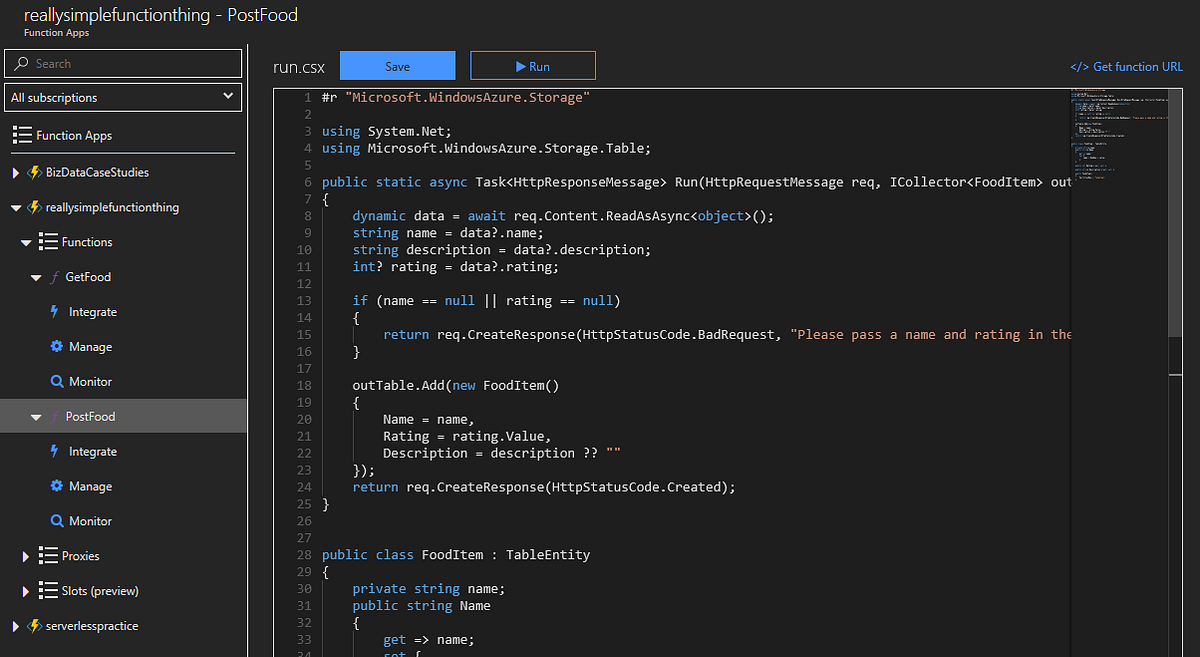Click the lightning icon beside BizDataCaseStudies
Screen dimensions: 1200x657
coord(34,173)
